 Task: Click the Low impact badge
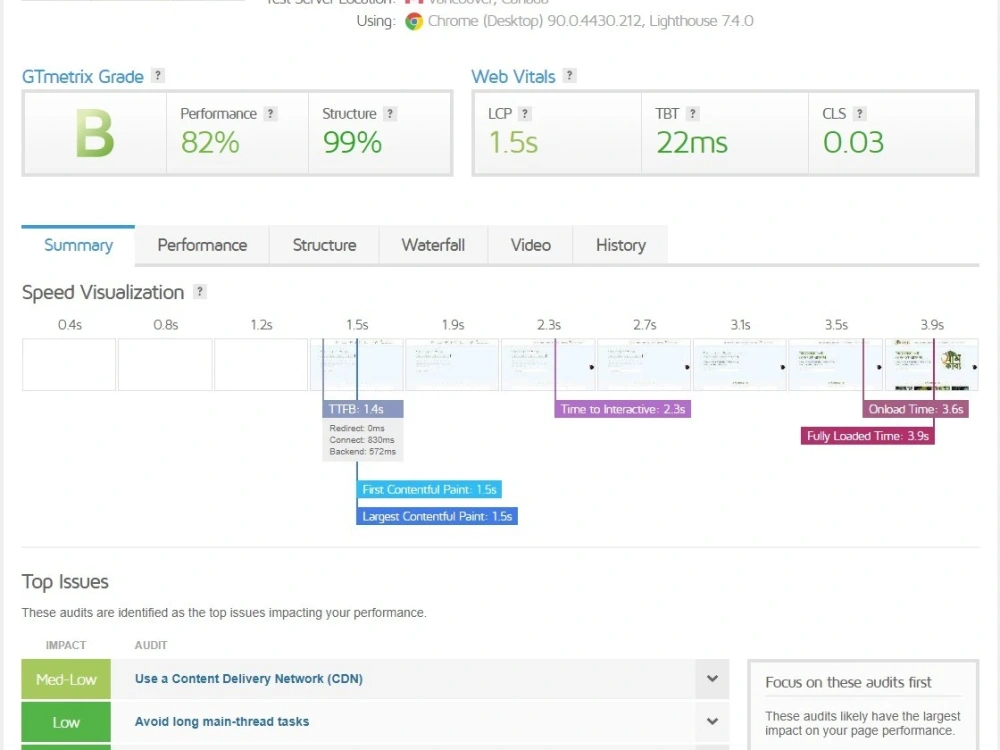[x=66, y=722]
